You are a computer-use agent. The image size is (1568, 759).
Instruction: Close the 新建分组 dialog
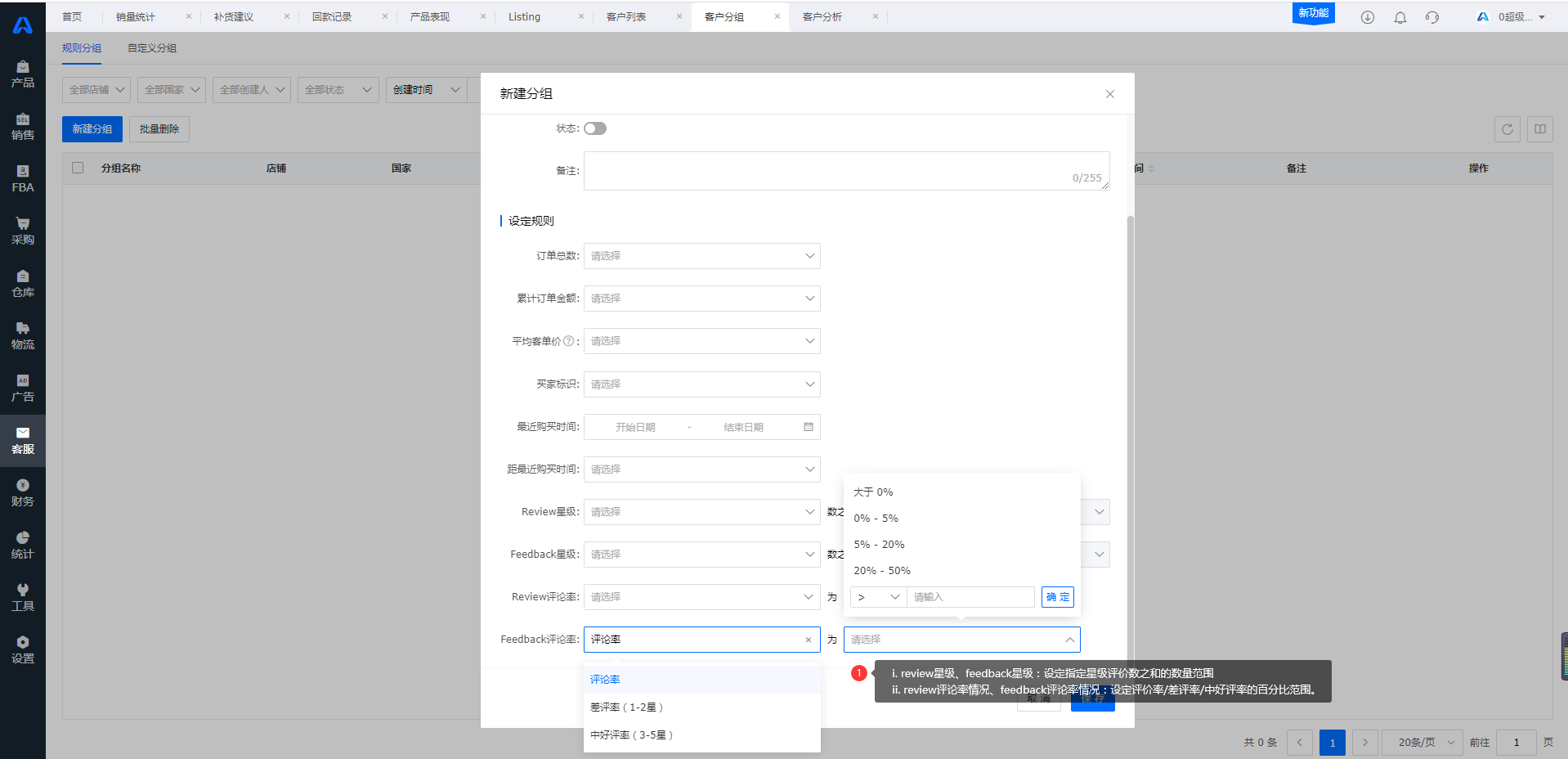1110,94
